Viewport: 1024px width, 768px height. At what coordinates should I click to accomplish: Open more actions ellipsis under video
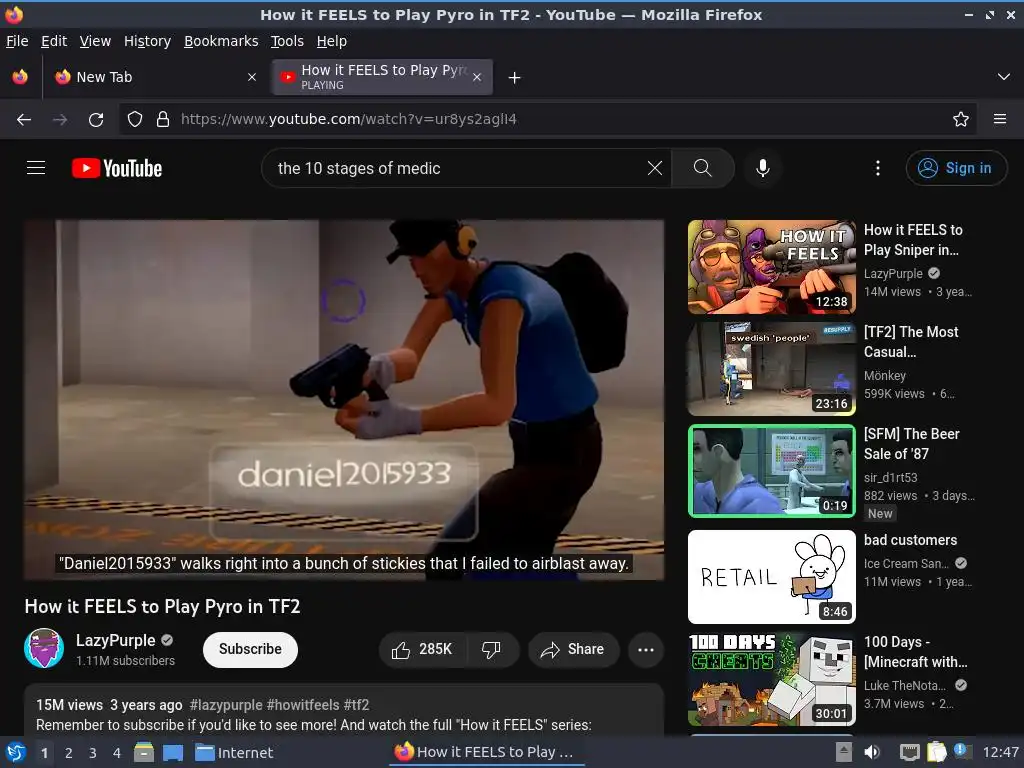click(645, 650)
